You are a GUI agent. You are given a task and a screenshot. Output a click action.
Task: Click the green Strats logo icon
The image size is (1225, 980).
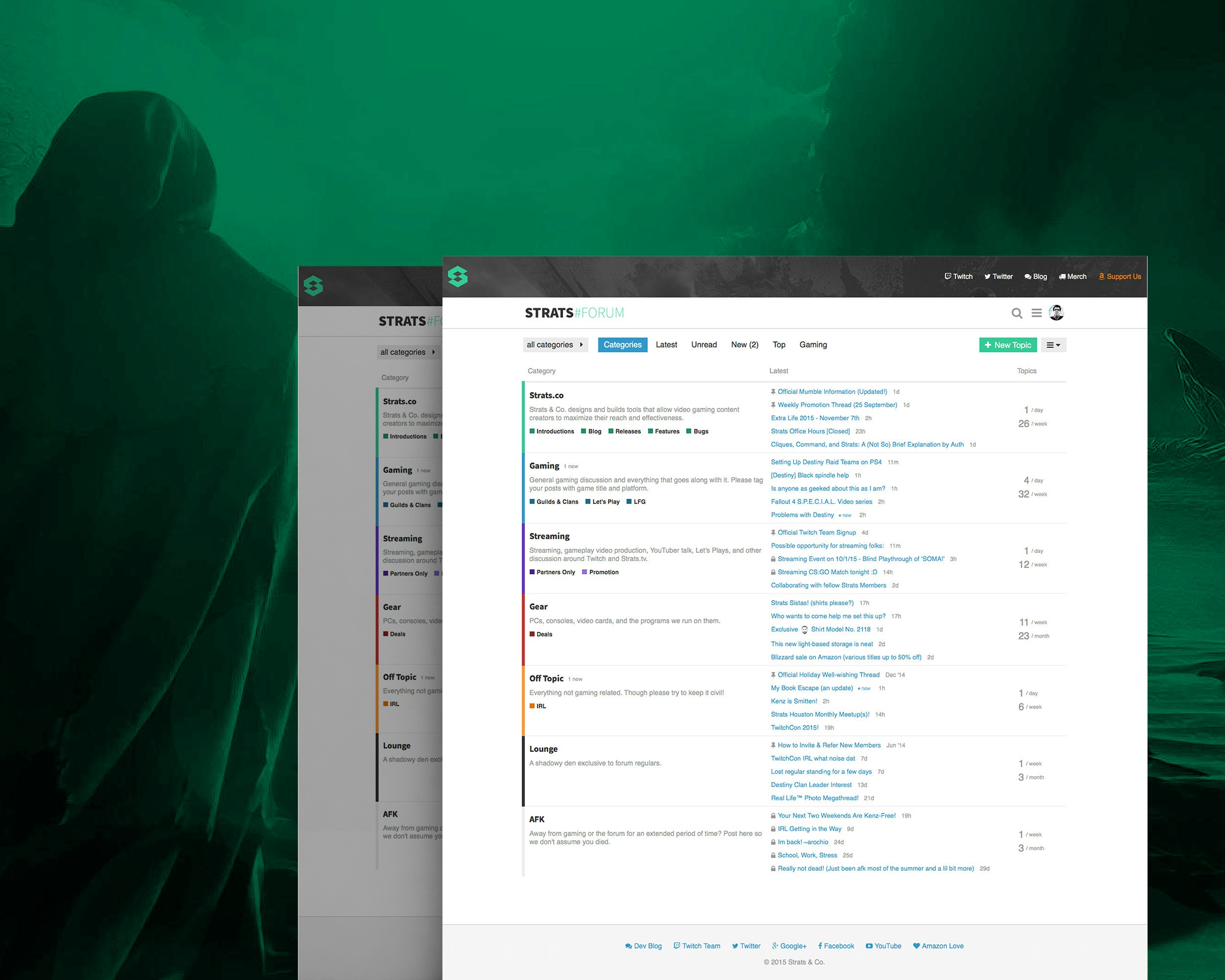tap(457, 277)
